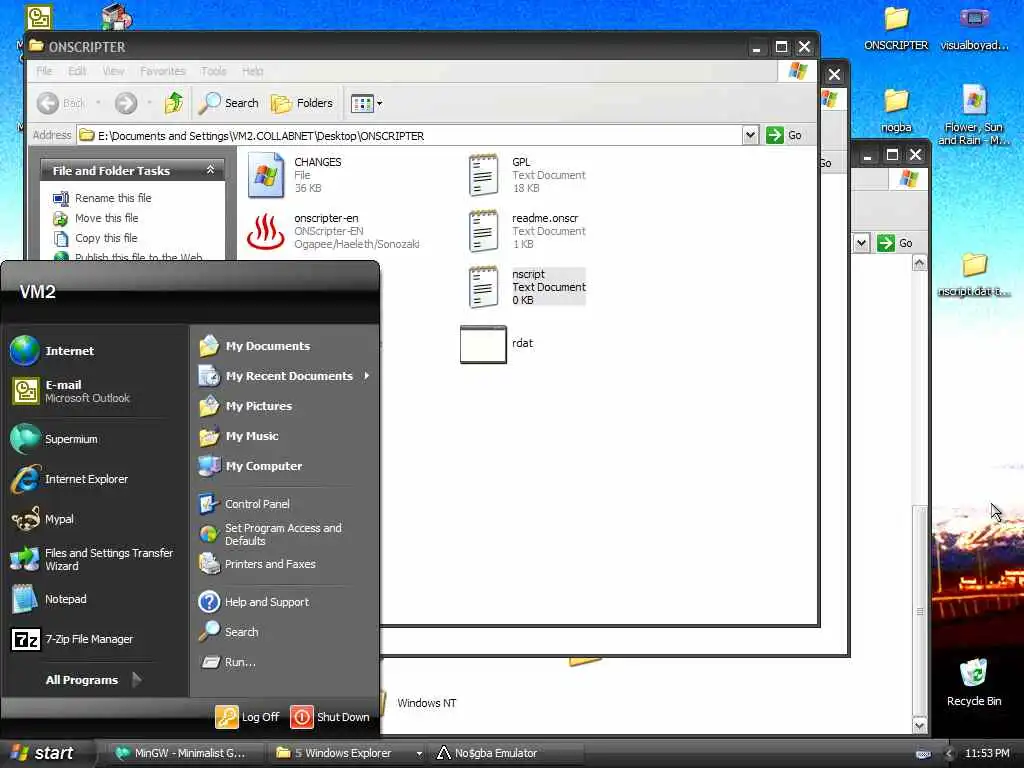Open the Tools menu
Image resolution: width=1024 pixels, height=768 pixels.
tap(214, 71)
